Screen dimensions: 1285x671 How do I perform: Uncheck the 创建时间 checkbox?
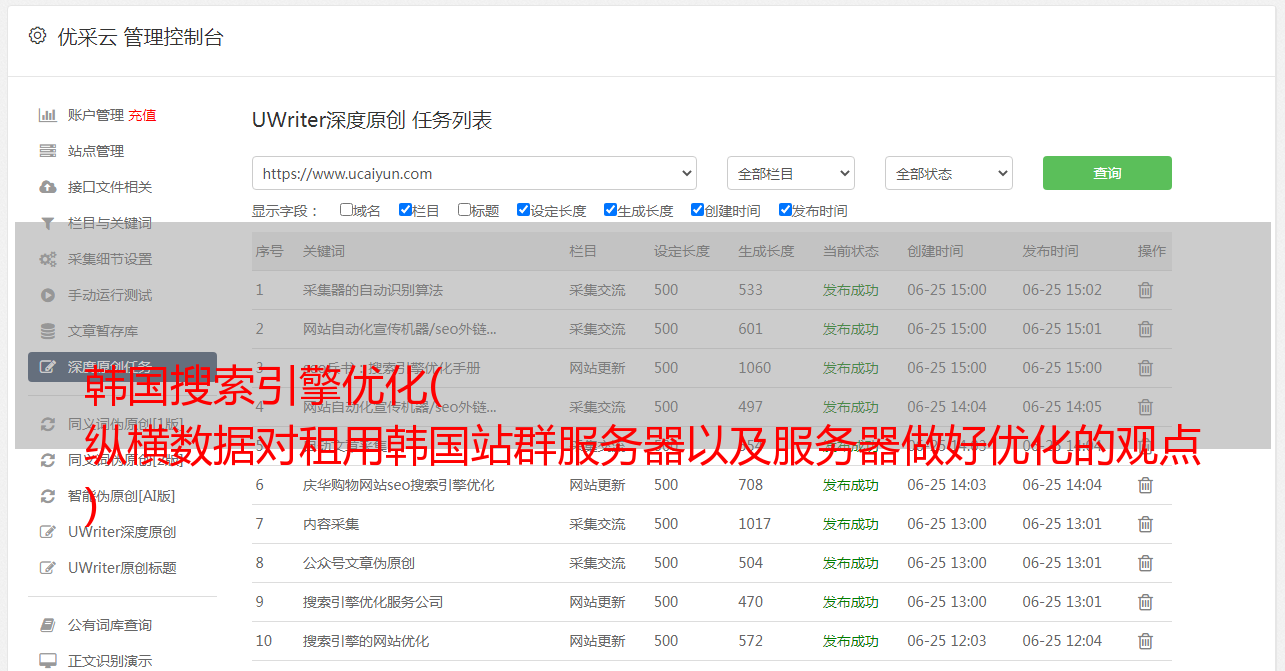click(697, 210)
